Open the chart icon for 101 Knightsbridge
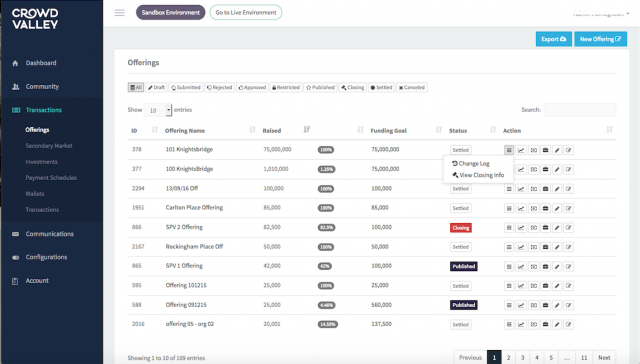The width and height of the screenshot is (640, 364). coord(521,150)
